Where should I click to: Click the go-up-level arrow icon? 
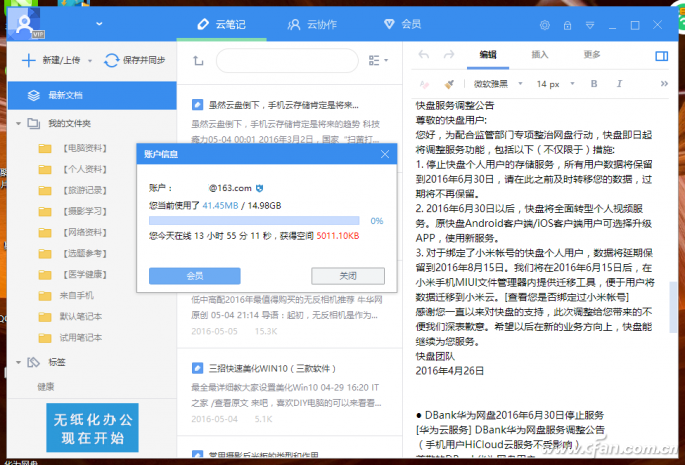pos(198,60)
